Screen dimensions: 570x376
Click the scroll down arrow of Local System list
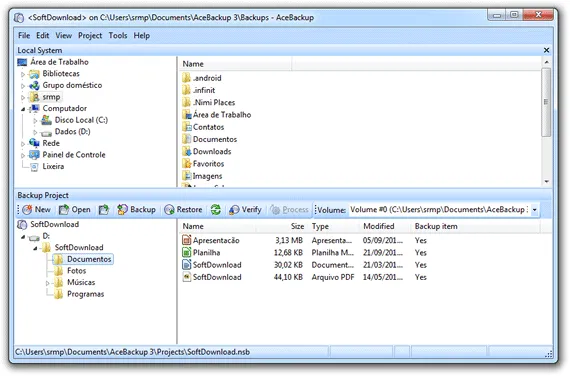[x=546, y=181]
